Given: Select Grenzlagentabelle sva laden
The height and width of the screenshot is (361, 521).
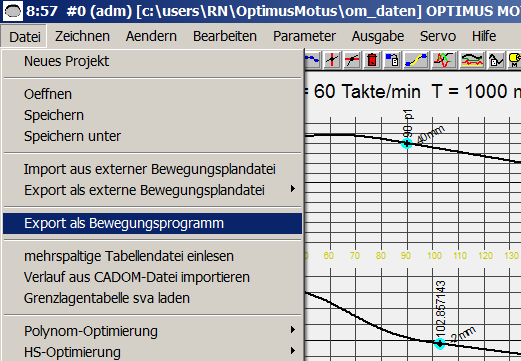Looking at the screenshot, I should 152,298.
